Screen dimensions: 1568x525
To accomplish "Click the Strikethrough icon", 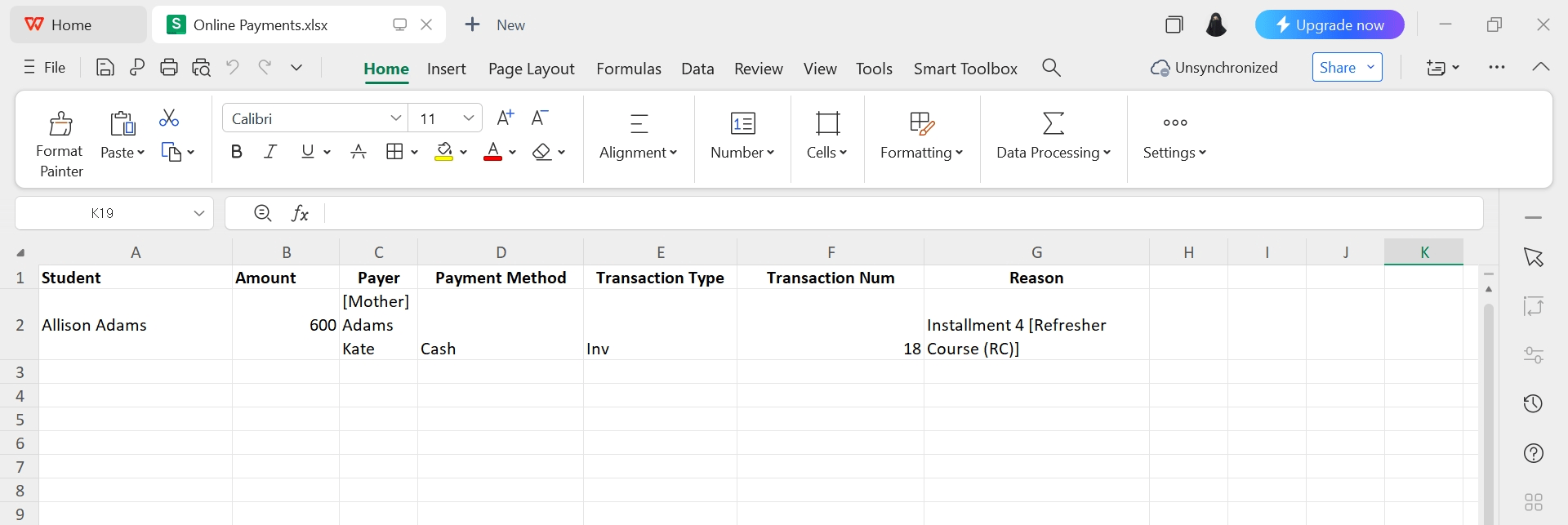I will pyautogui.click(x=358, y=152).
